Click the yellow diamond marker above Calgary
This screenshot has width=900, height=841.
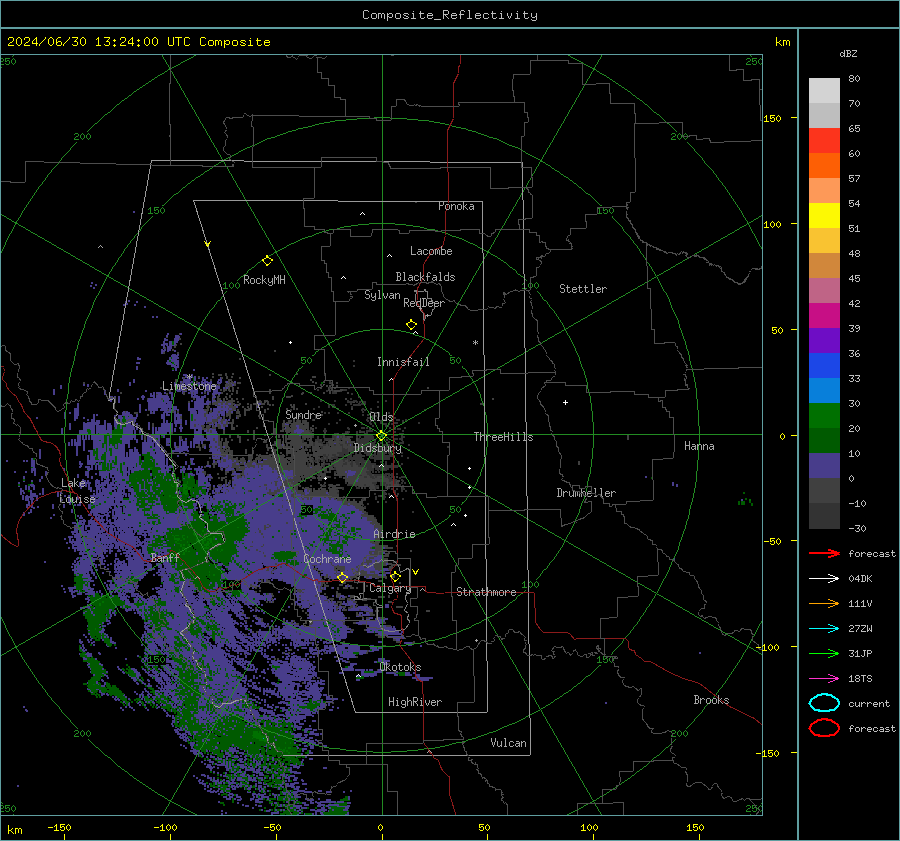tap(395, 576)
